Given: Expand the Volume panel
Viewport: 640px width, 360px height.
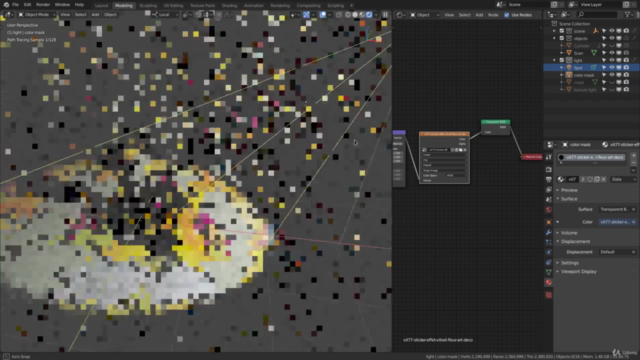Looking at the screenshot, I should tap(569, 233).
